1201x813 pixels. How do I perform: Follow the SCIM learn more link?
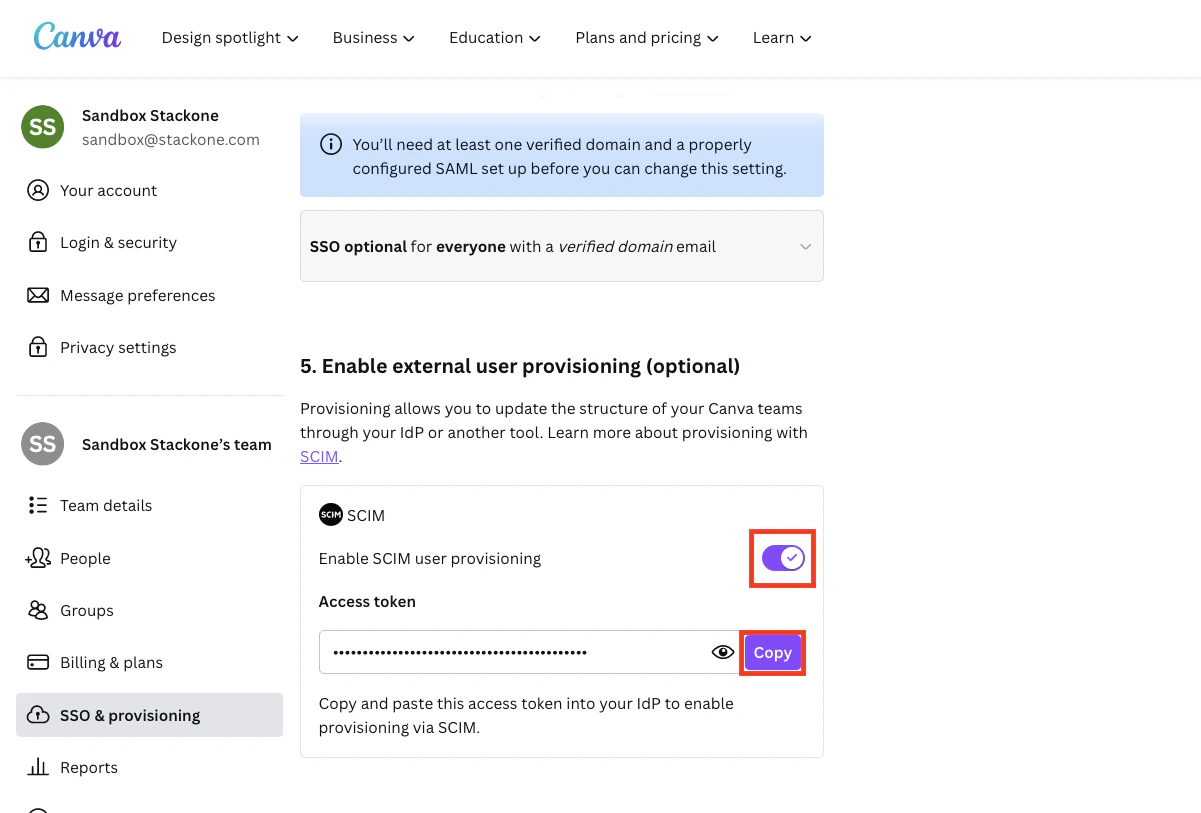[x=319, y=456]
